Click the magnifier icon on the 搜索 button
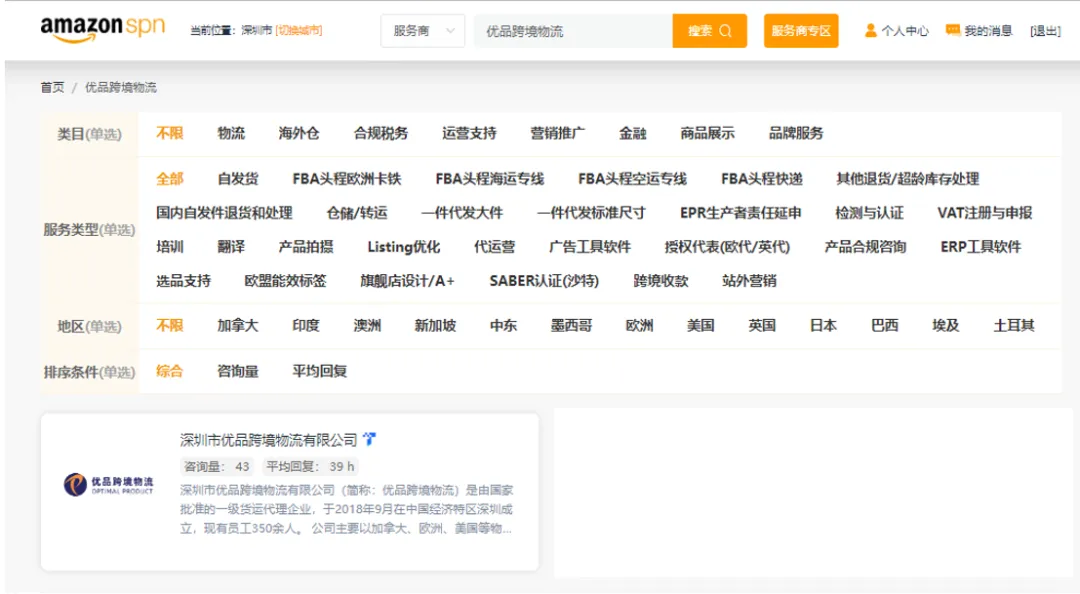This screenshot has height=594, width=1080. (x=726, y=31)
